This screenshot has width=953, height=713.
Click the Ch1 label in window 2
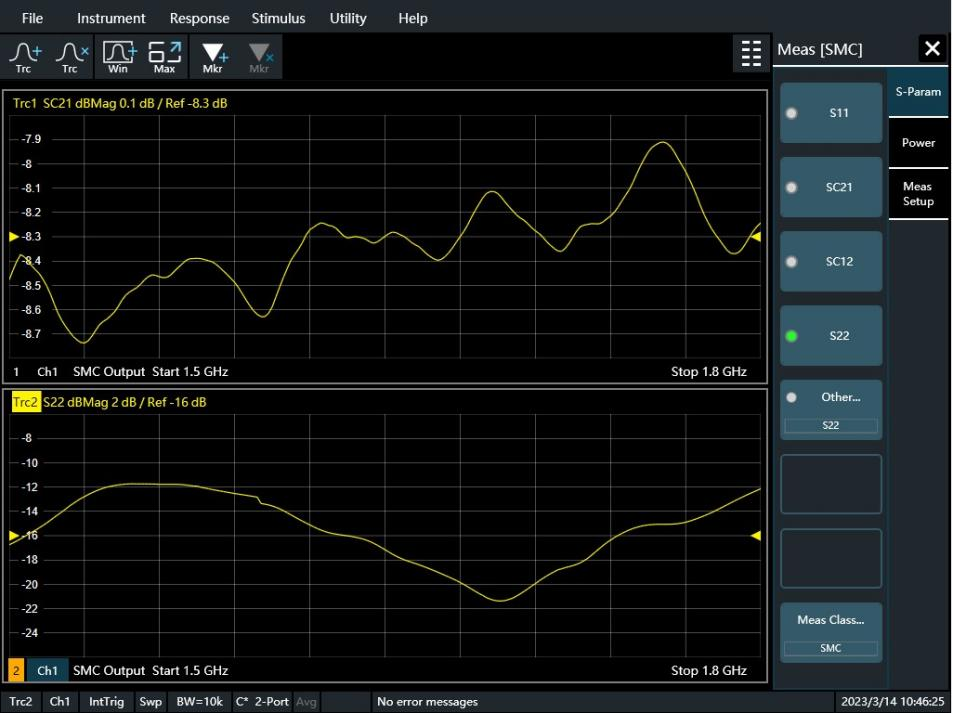click(47, 670)
